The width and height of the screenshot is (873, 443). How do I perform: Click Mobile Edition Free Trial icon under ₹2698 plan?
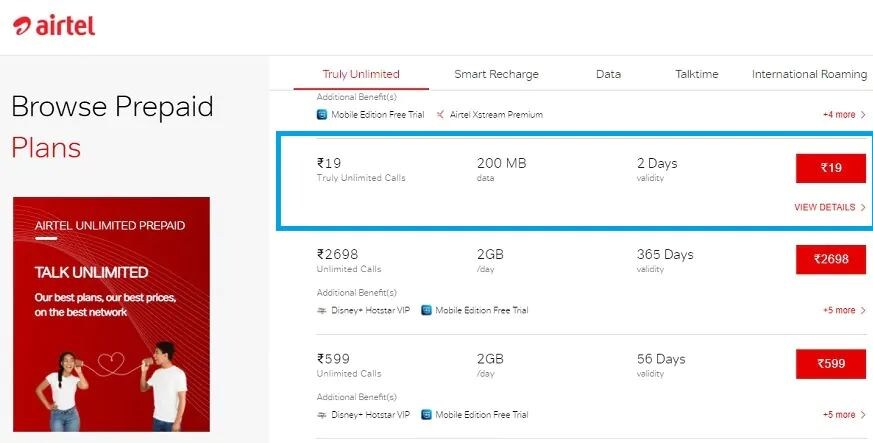pos(426,310)
